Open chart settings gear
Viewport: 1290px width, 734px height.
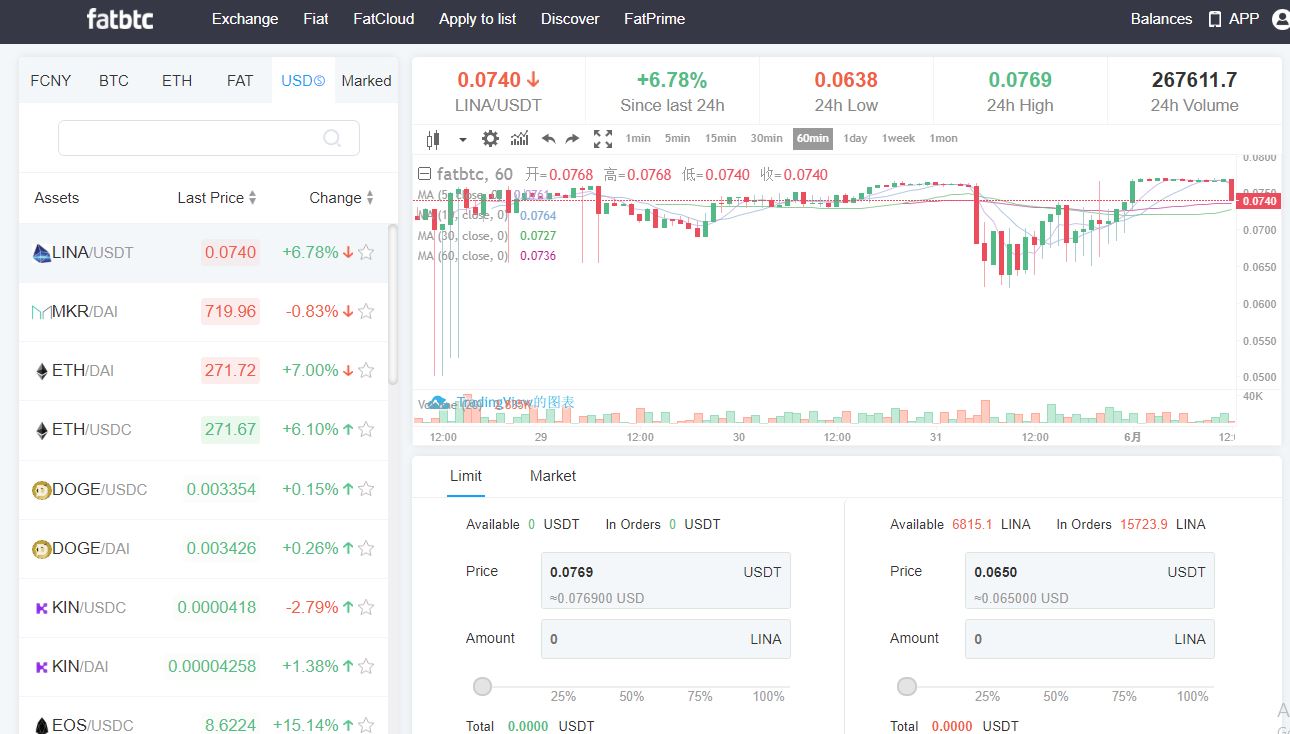point(490,139)
